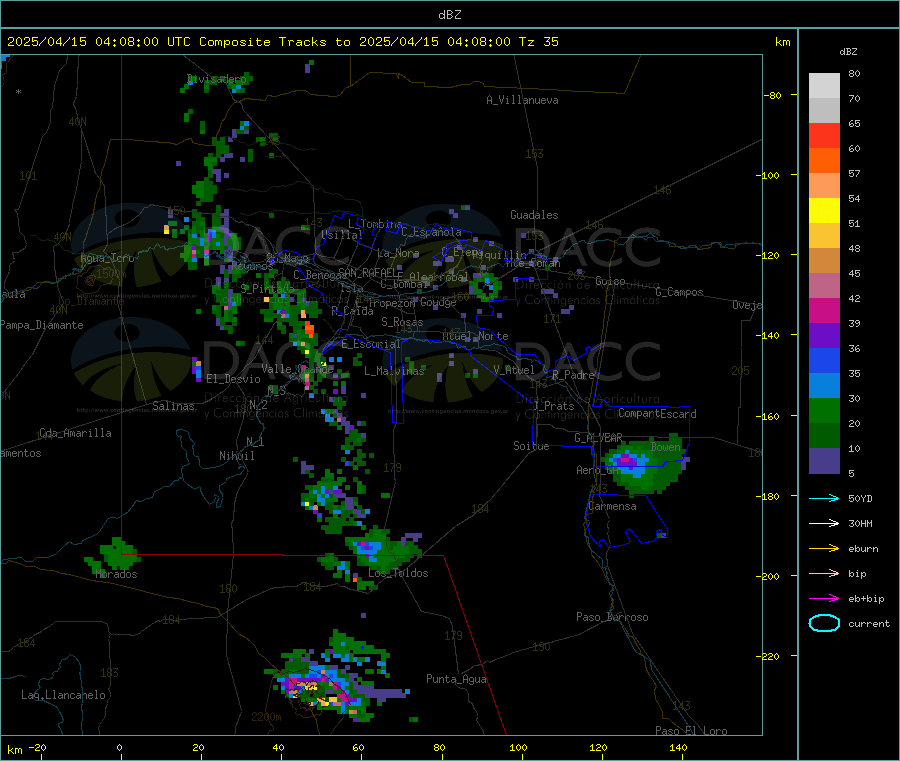Select the A_Villanueva map label

[522, 100]
